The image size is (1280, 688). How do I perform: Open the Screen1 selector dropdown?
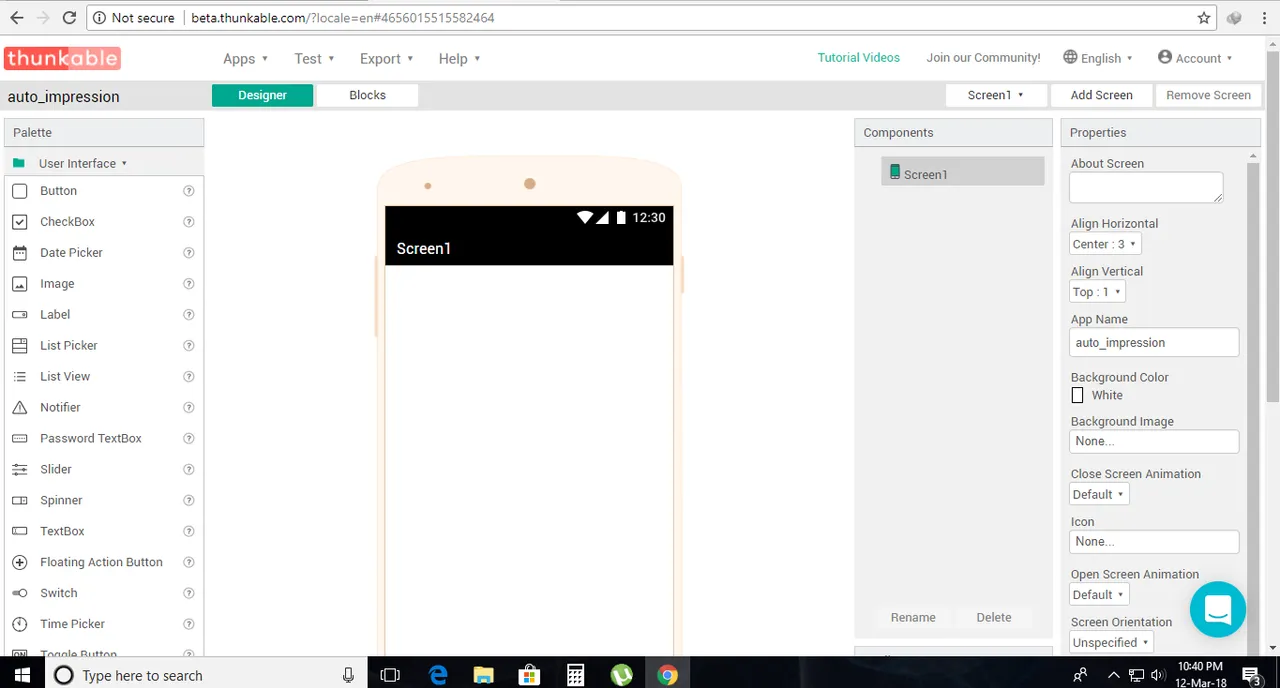click(996, 95)
